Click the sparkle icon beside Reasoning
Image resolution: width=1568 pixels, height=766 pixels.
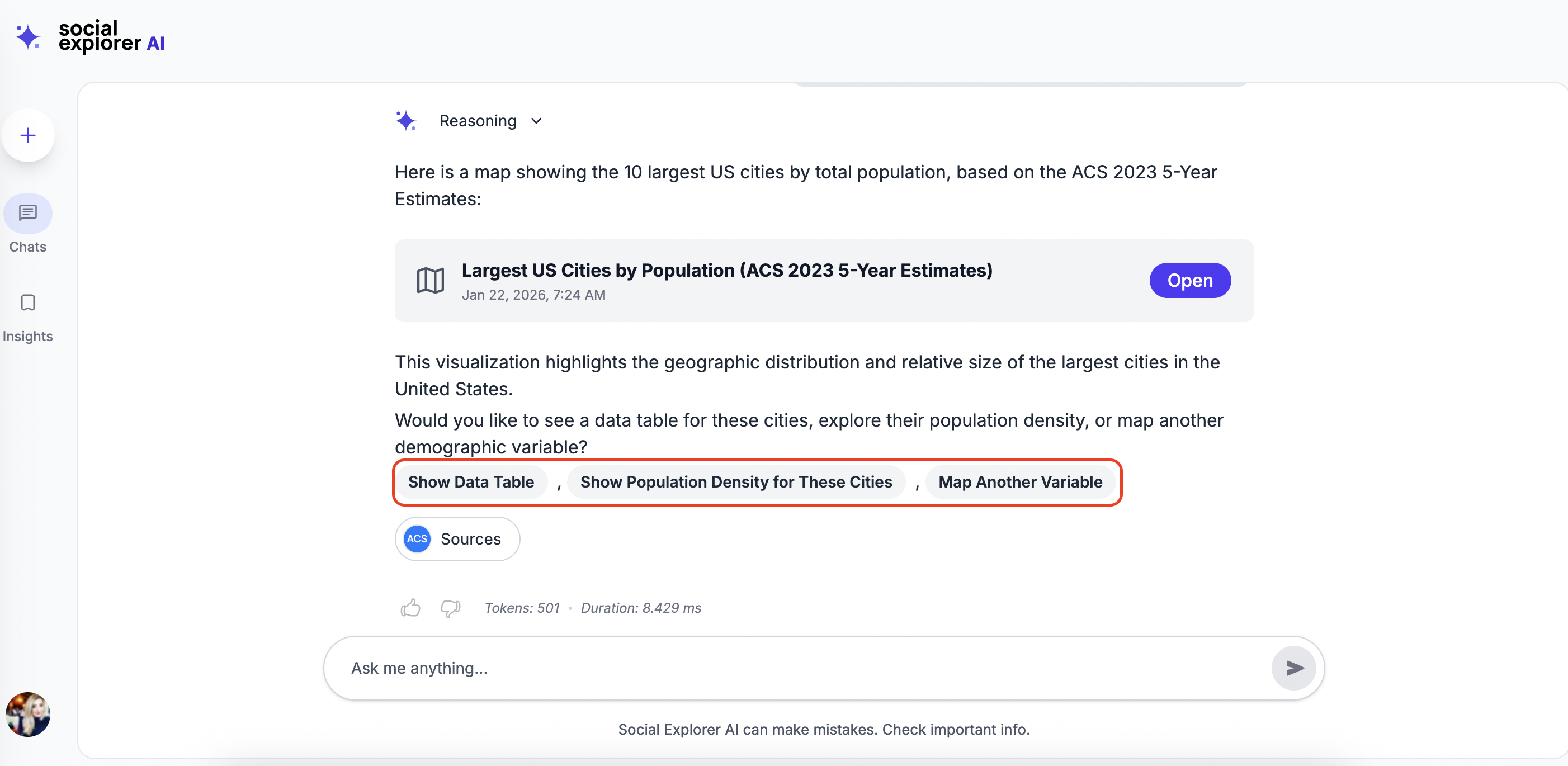click(405, 120)
